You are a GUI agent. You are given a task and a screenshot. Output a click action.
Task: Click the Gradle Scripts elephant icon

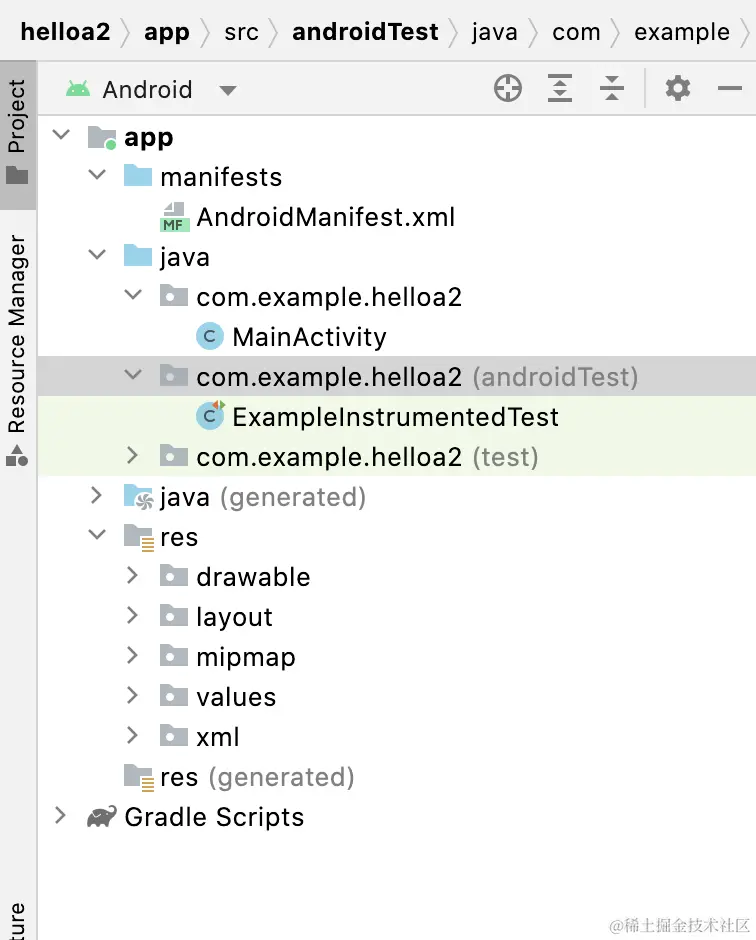pyautogui.click(x=102, y=817)
